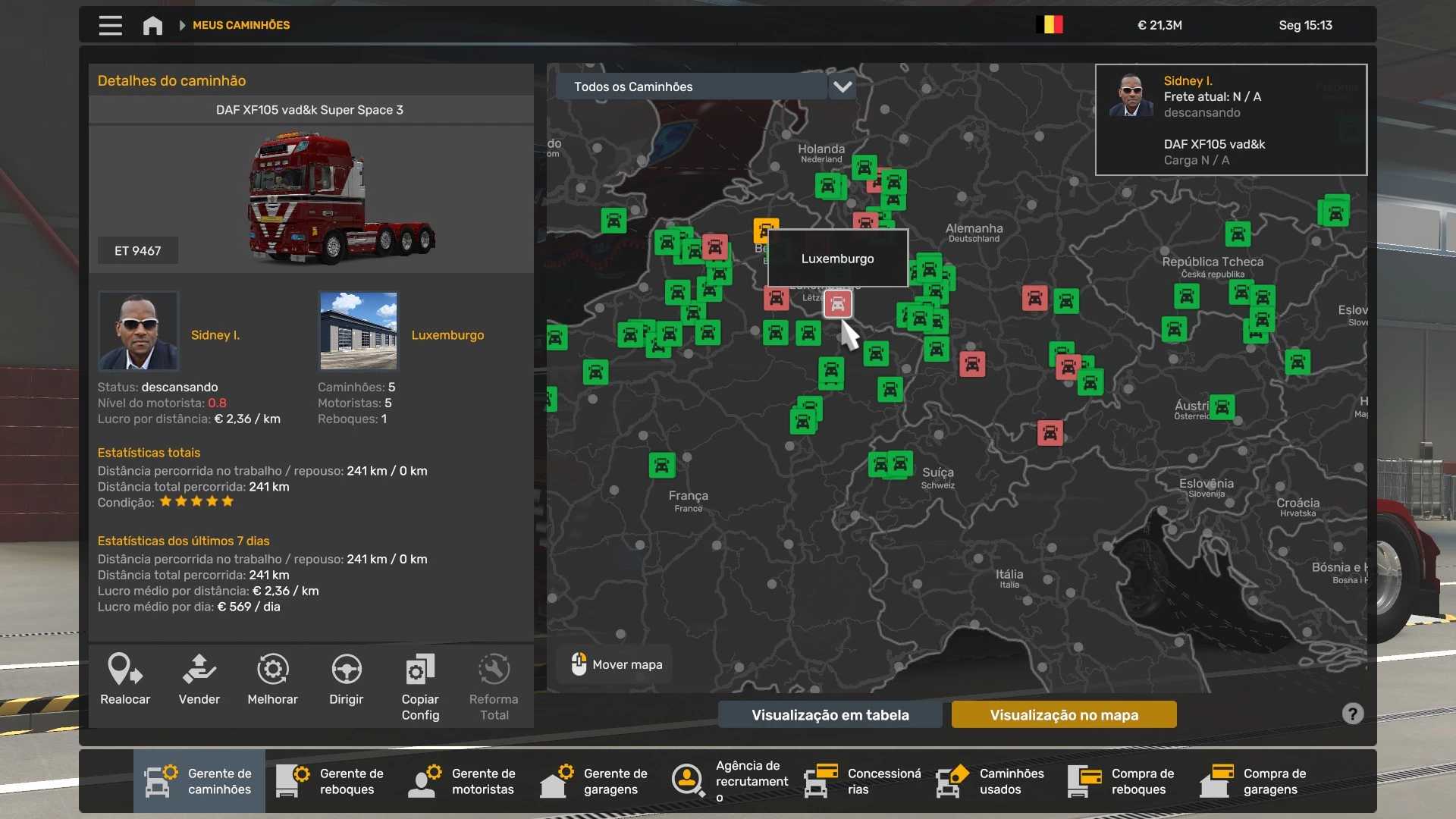Open Gerente de garagens tab

(595, 781)
